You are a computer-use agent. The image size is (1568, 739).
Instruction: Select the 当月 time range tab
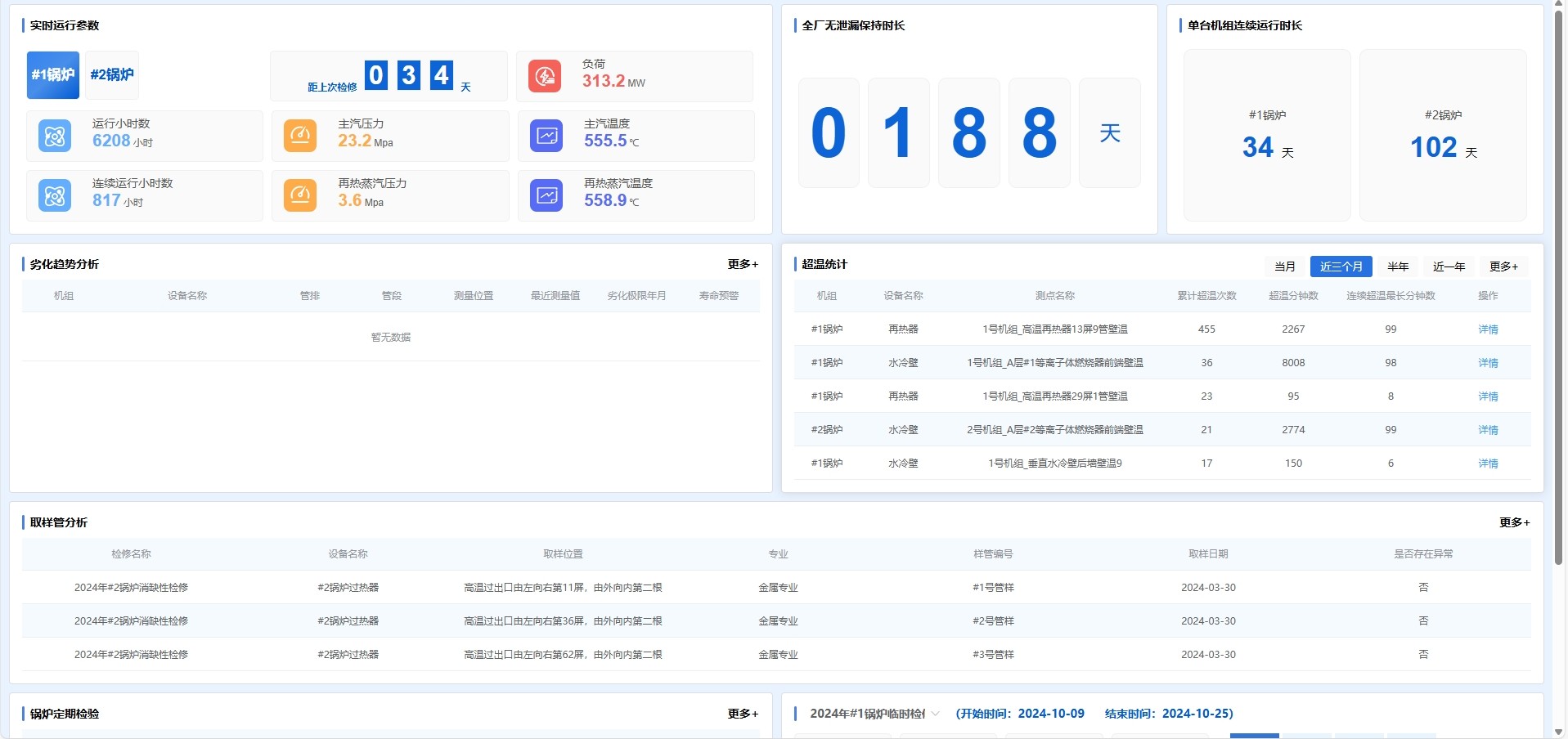pyautogui.click(x=1285, y=266)
